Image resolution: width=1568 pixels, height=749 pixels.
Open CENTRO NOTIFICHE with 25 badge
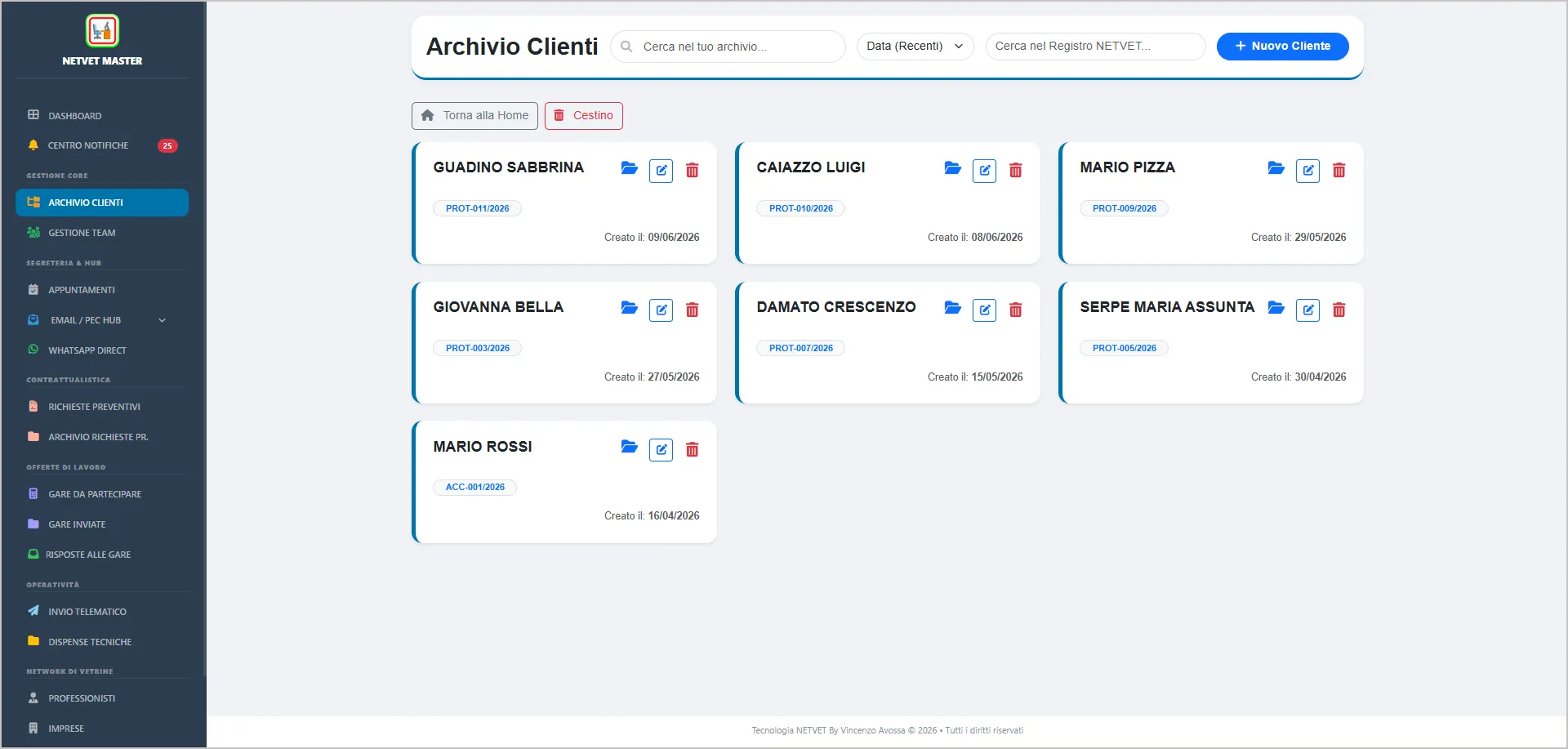click(x=102, y=145)
